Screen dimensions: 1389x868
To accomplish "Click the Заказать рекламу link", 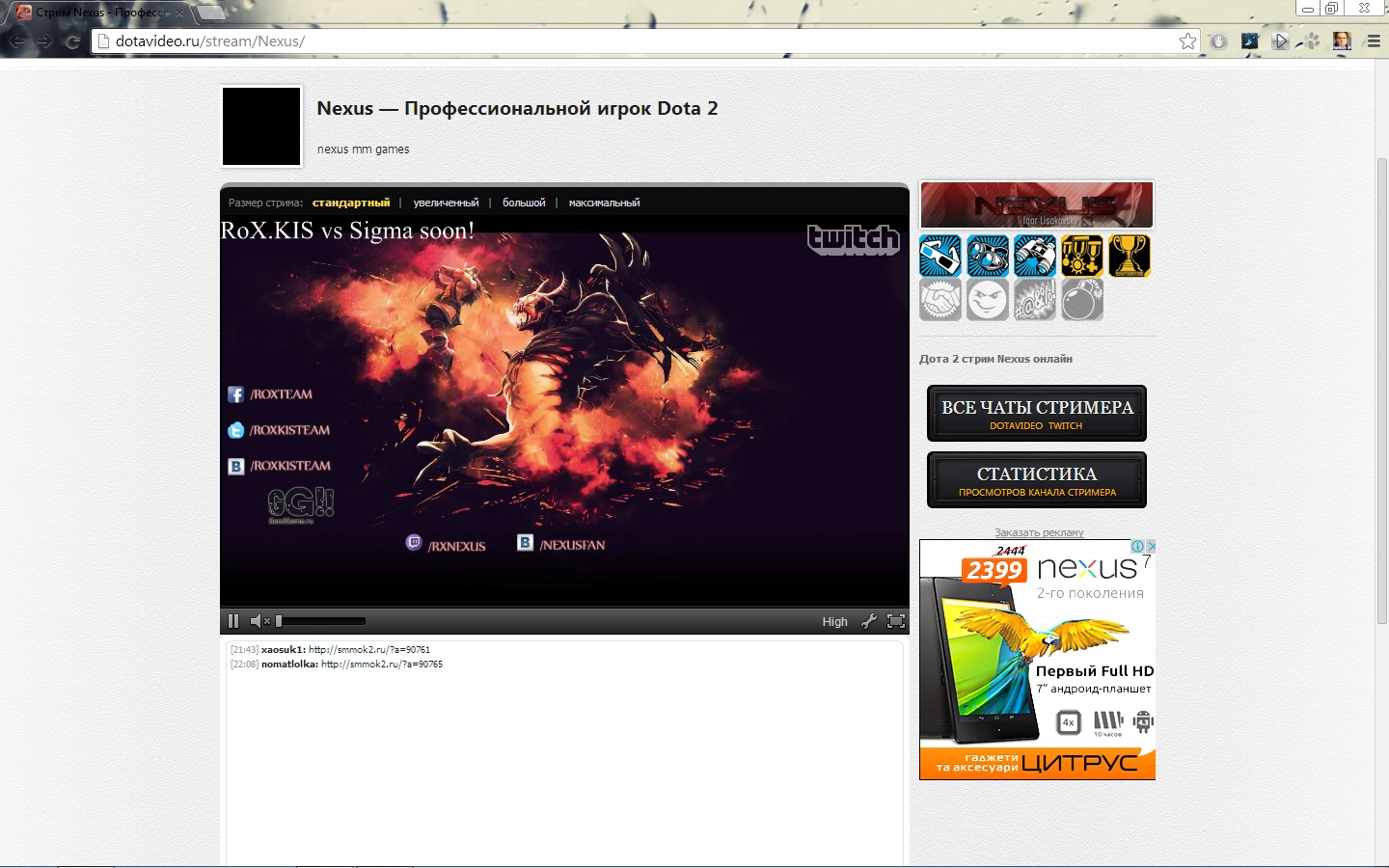I will [1039, 532].
